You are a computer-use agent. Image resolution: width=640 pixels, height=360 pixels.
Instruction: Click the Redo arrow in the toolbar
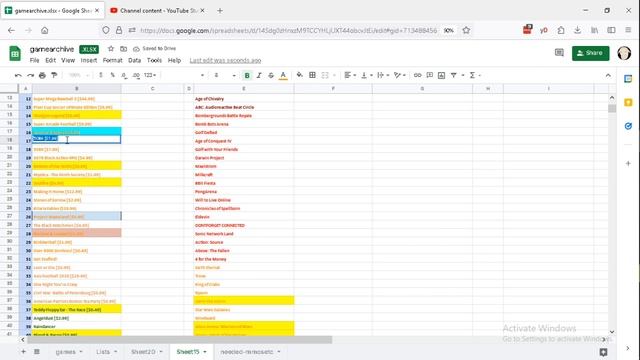click(x=30, y=76)
